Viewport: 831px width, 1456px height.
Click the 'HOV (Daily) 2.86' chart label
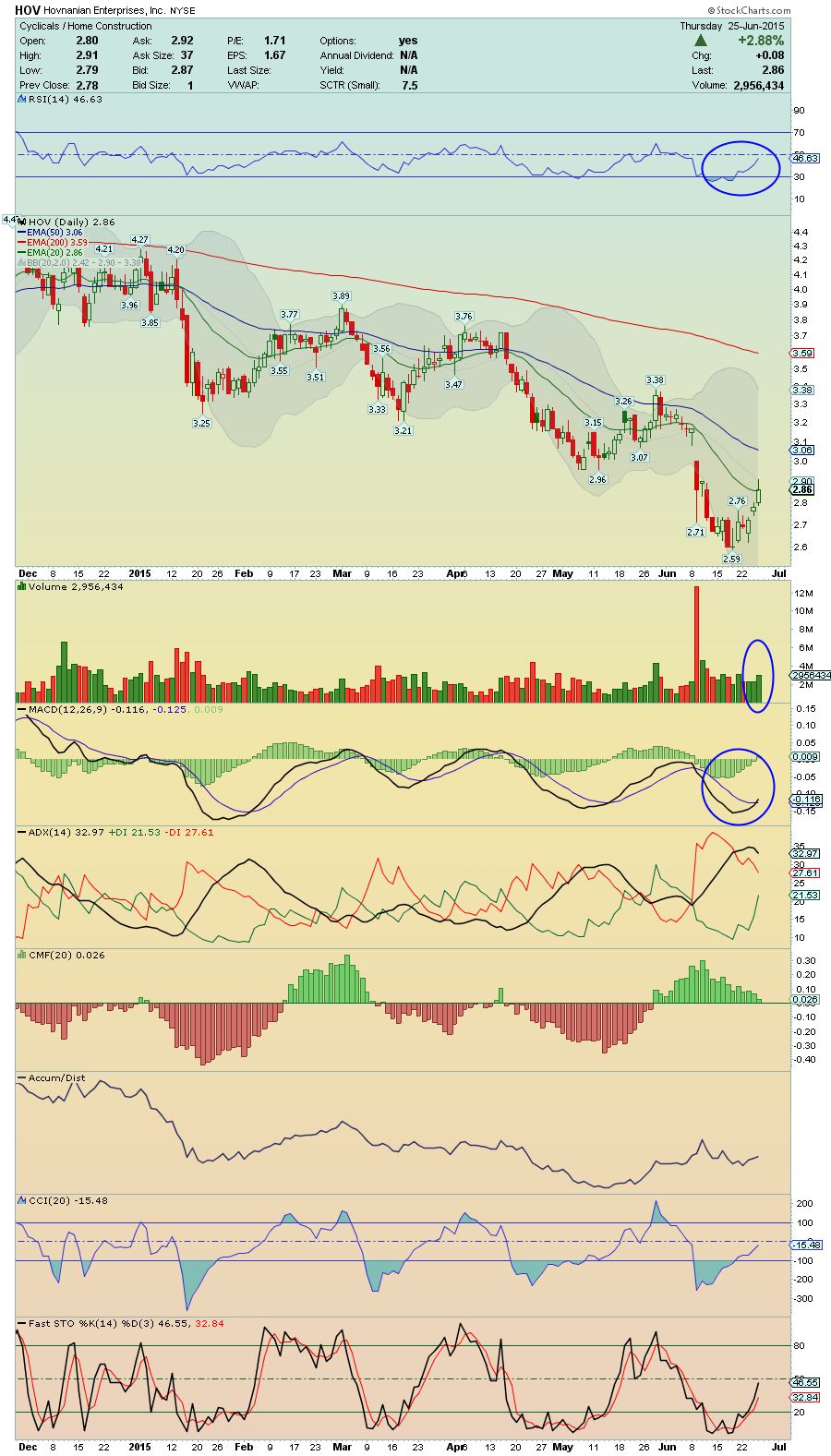tap(72, 222)
